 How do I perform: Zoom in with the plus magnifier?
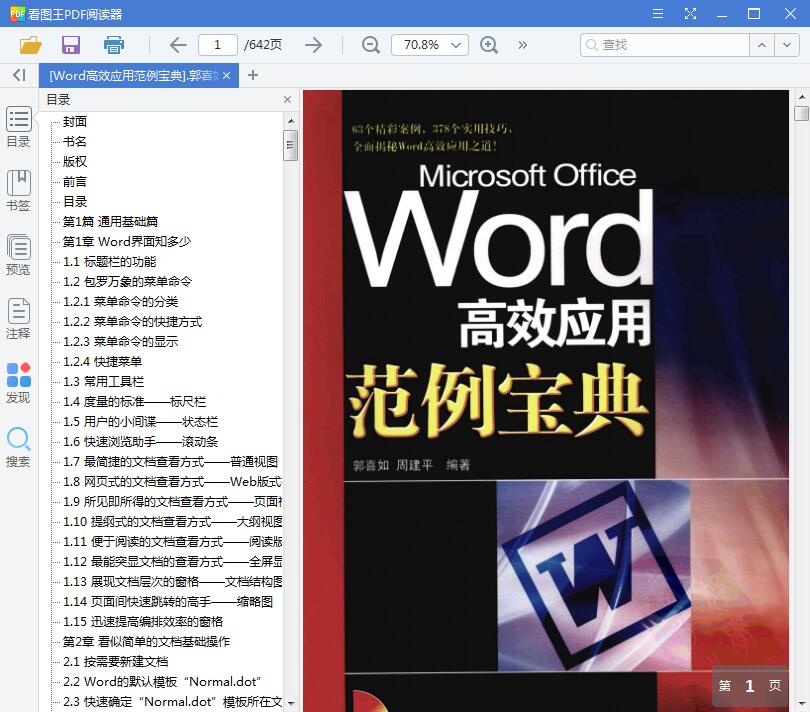click(x=489, y=45)
